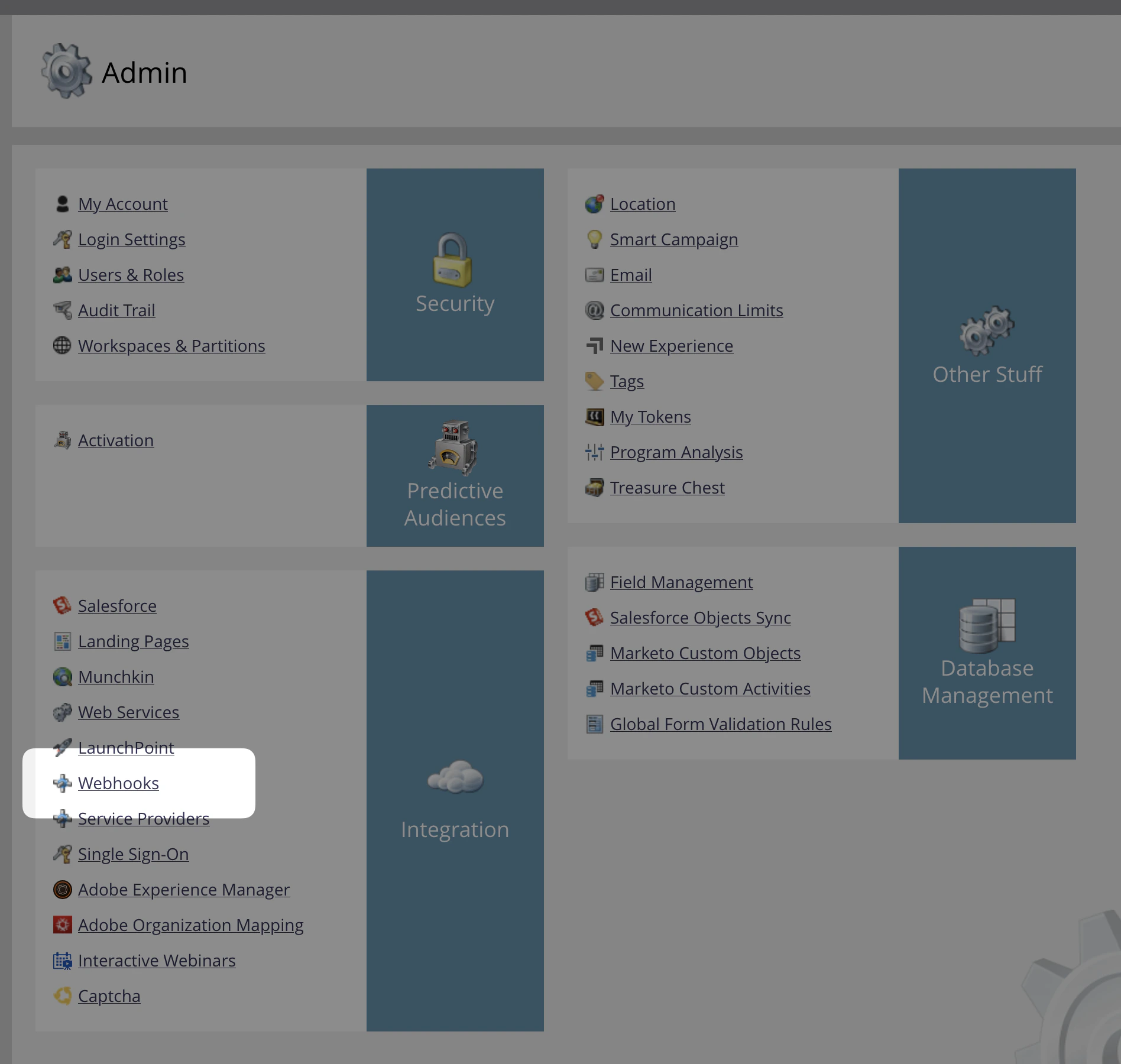Open the Field Management link
1121x1064 pixels.
(682, 582)
